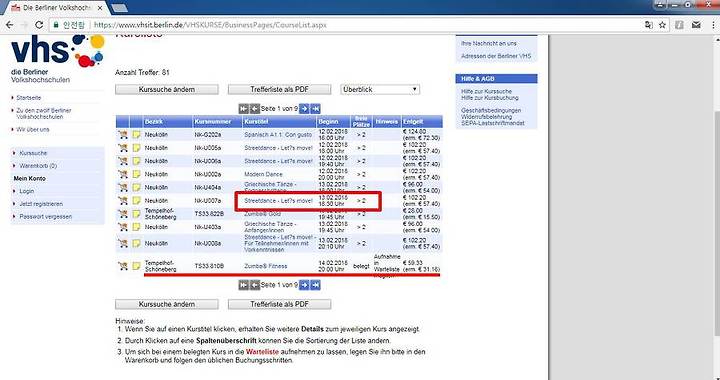Open the Chrome three-dot menu

713,25
